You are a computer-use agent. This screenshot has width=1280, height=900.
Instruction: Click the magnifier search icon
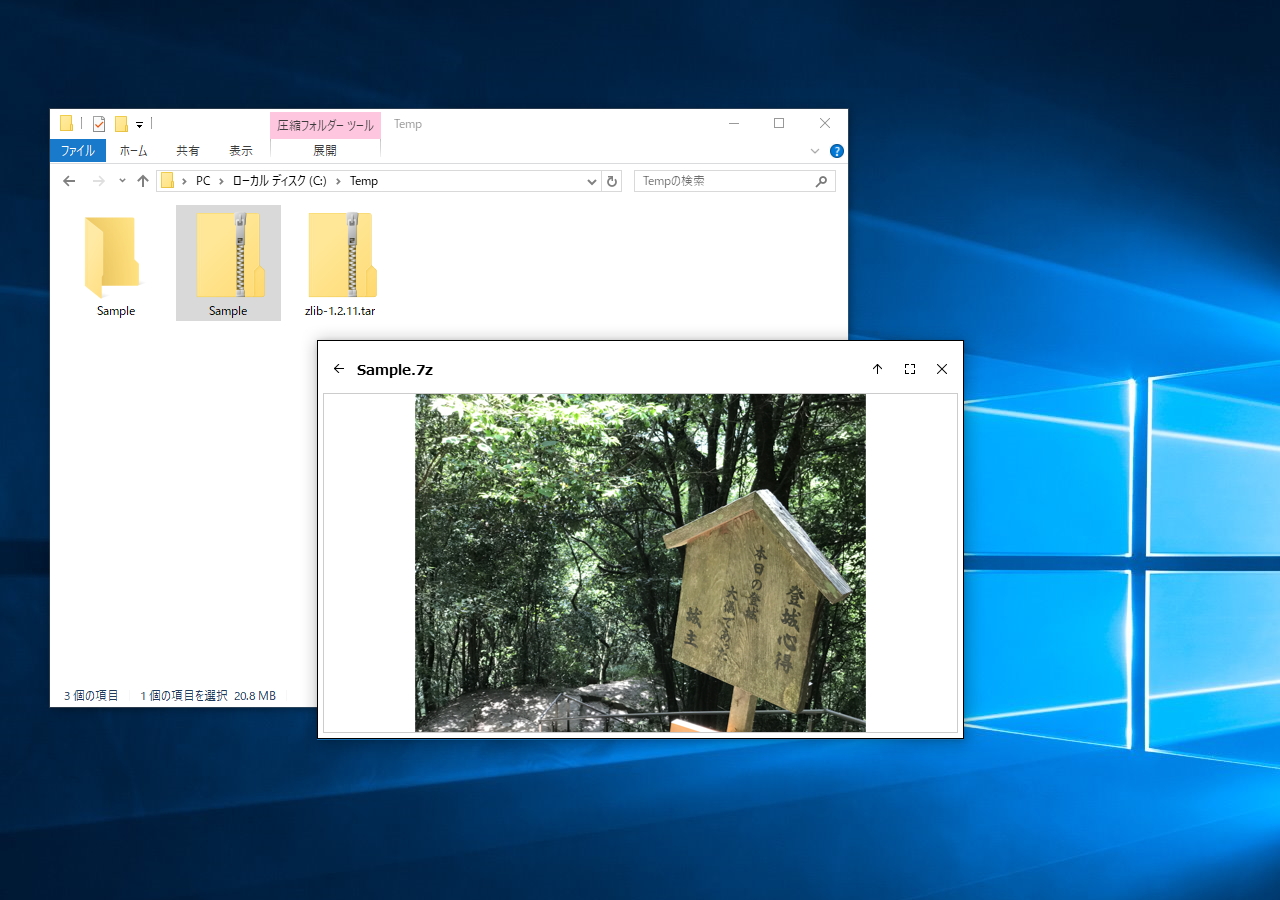pyautogui.click(x=822, y=181)
